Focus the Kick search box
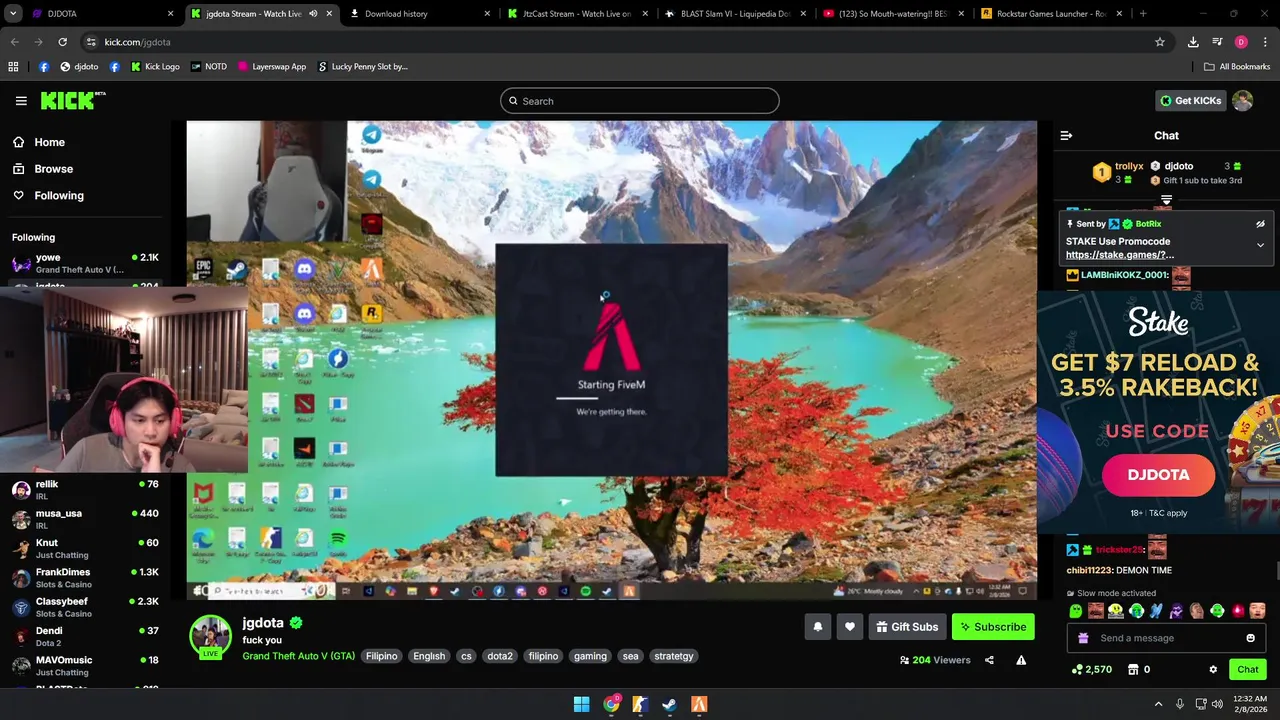Image resolution: width=1280 pixels, height=720 pixels. (640, 101)
